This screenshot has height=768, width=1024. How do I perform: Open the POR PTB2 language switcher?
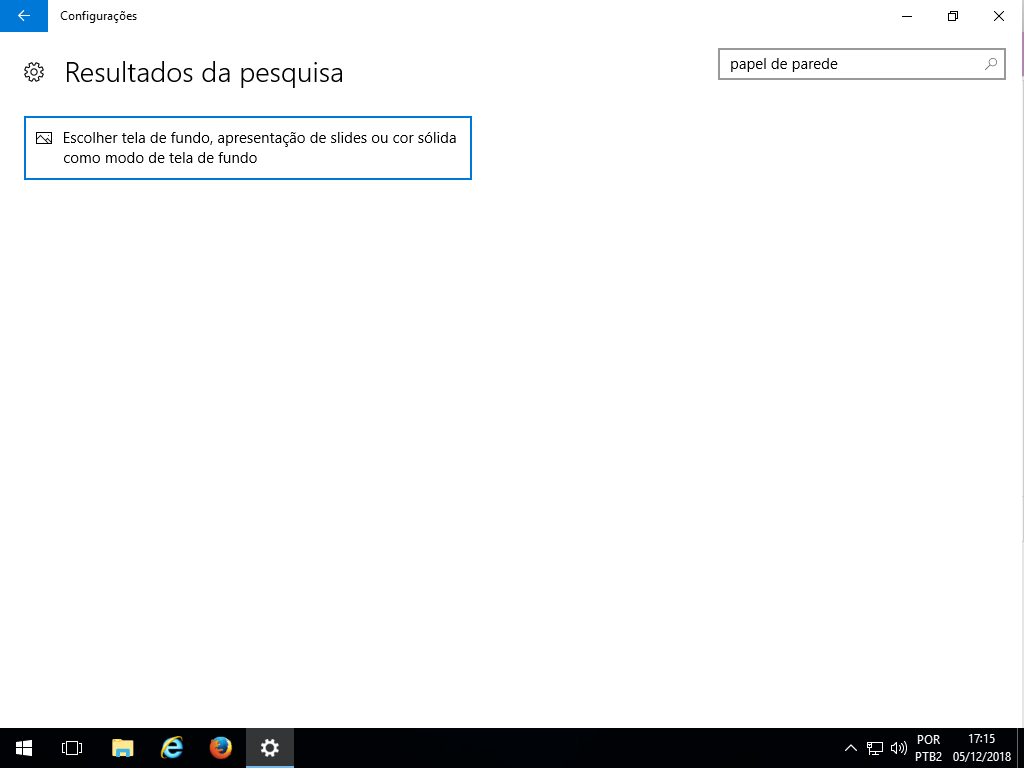pos(928,748)
